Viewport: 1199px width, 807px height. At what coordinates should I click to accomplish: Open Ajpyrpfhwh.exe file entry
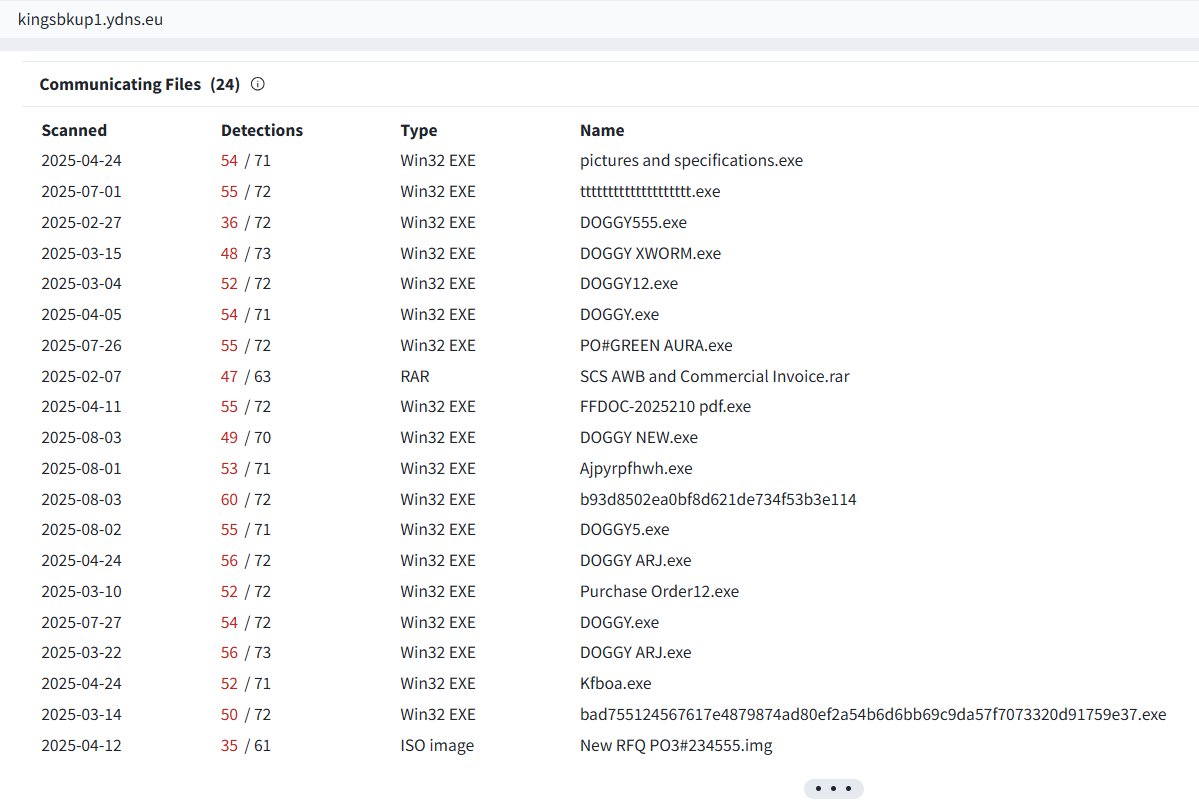coord(636,468)
